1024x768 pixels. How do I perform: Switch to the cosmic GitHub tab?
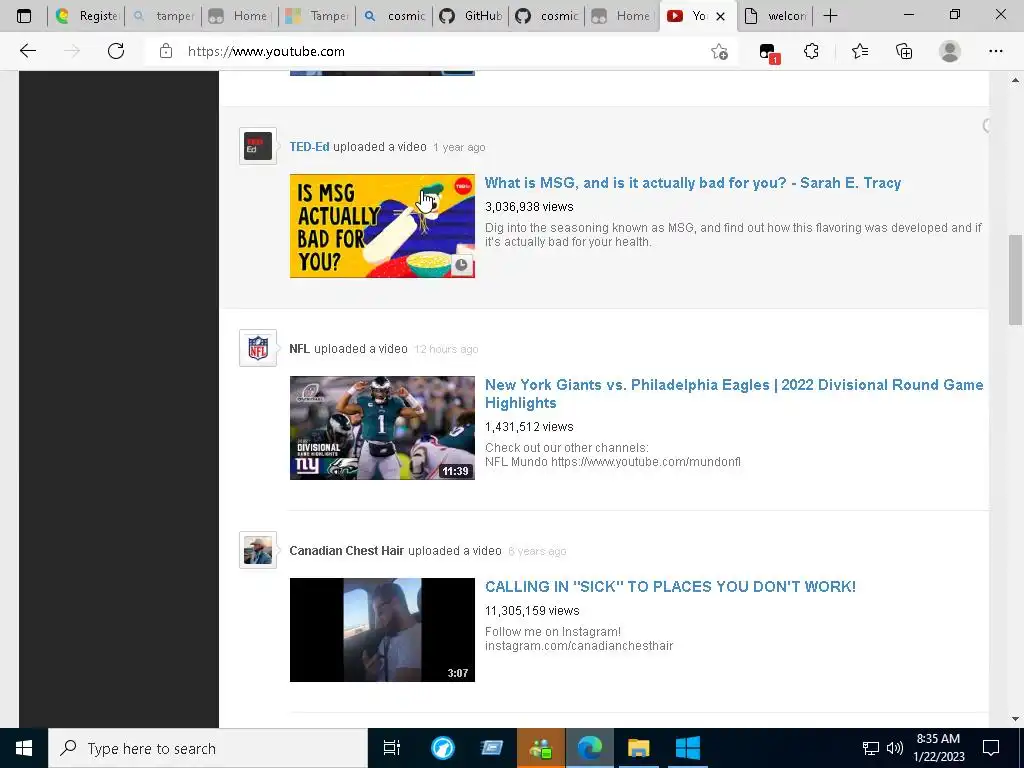pyautogui.click(x=547, y=16)
